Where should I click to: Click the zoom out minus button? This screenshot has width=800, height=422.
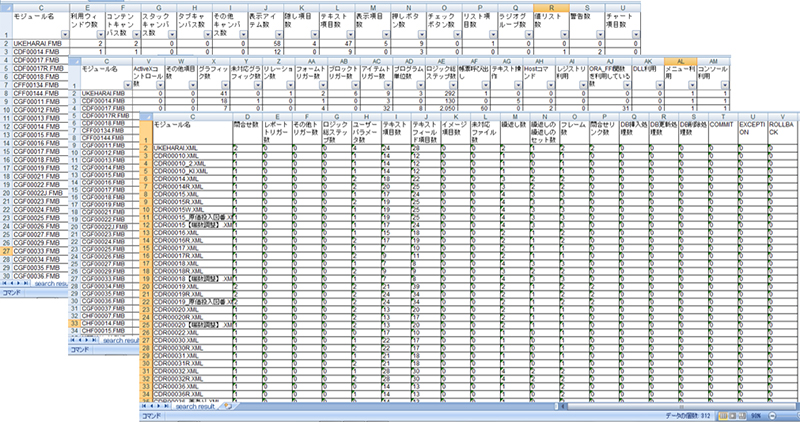pos(771,416)
